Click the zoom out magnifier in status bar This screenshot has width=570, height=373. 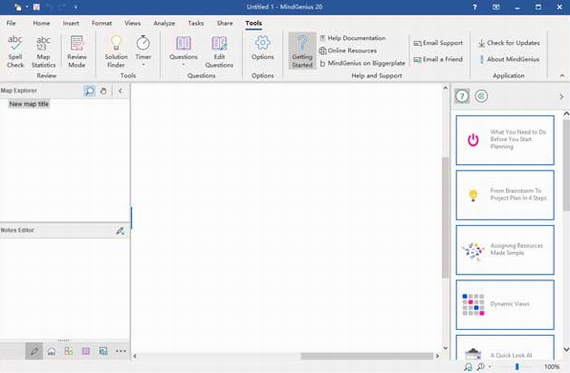tap(480, 367)
